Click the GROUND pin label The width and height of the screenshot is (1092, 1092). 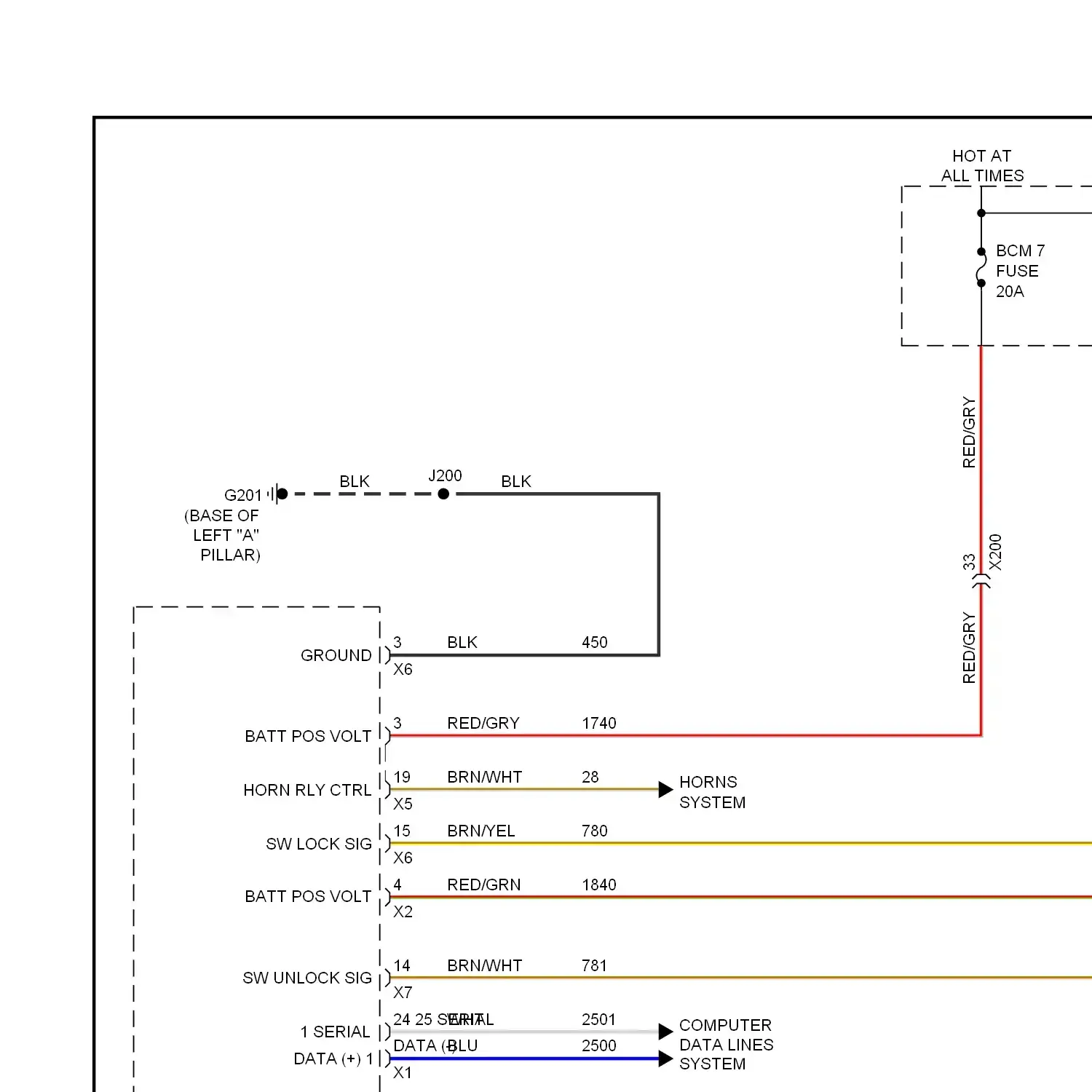point(336,655)
